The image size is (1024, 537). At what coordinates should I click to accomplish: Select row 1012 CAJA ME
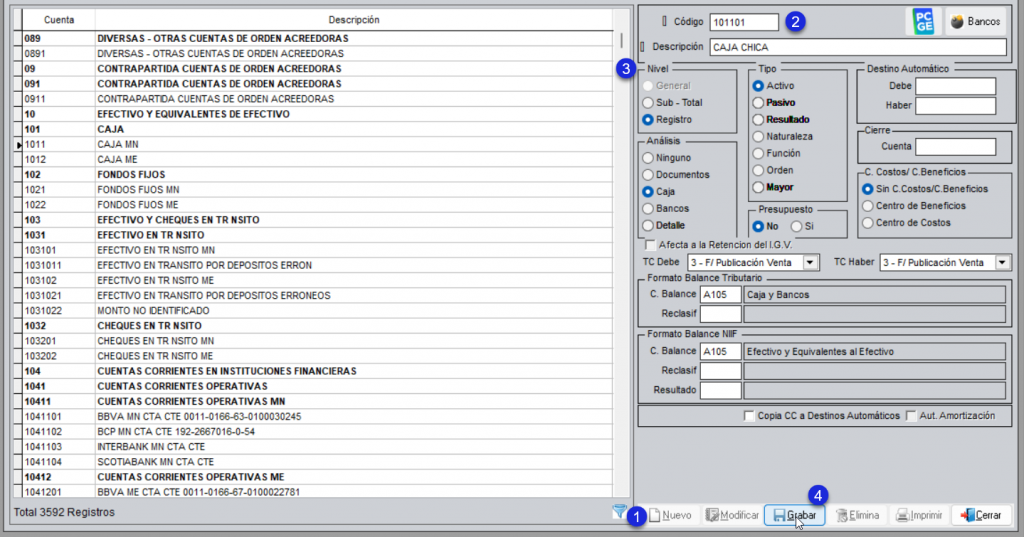pyautogui.click(x=318, y=159)
